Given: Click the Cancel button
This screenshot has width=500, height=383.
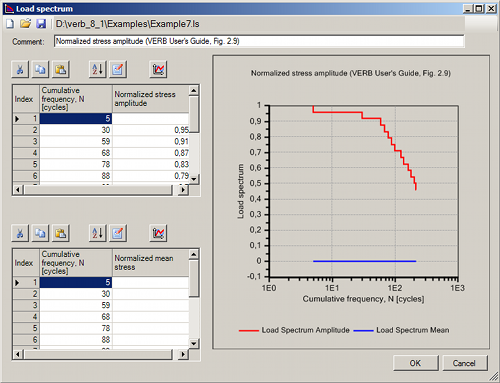Looking at the screenshot, I should (464, 363).
